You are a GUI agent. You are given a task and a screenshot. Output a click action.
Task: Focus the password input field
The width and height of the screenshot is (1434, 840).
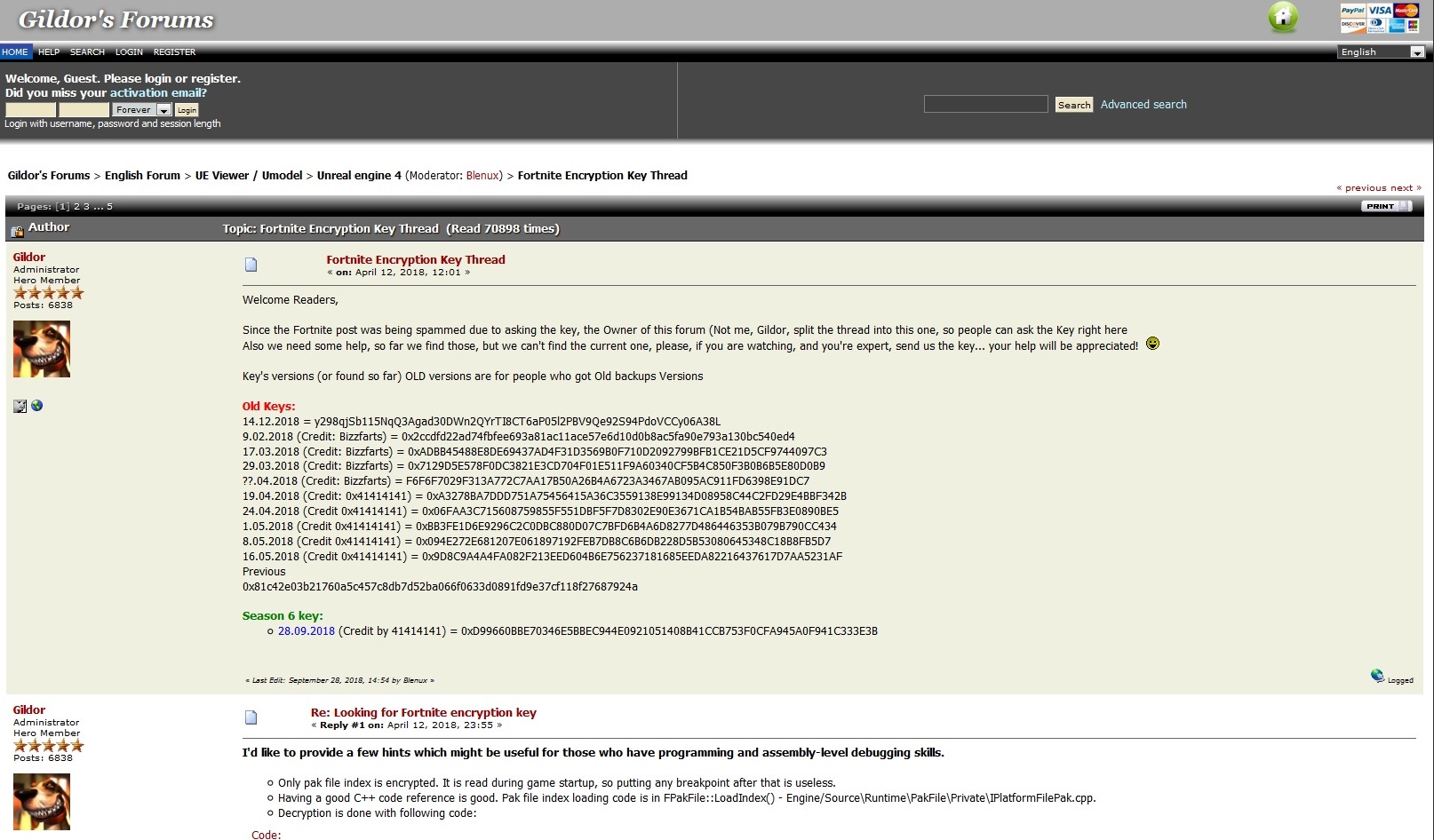[x=84, y=109]
